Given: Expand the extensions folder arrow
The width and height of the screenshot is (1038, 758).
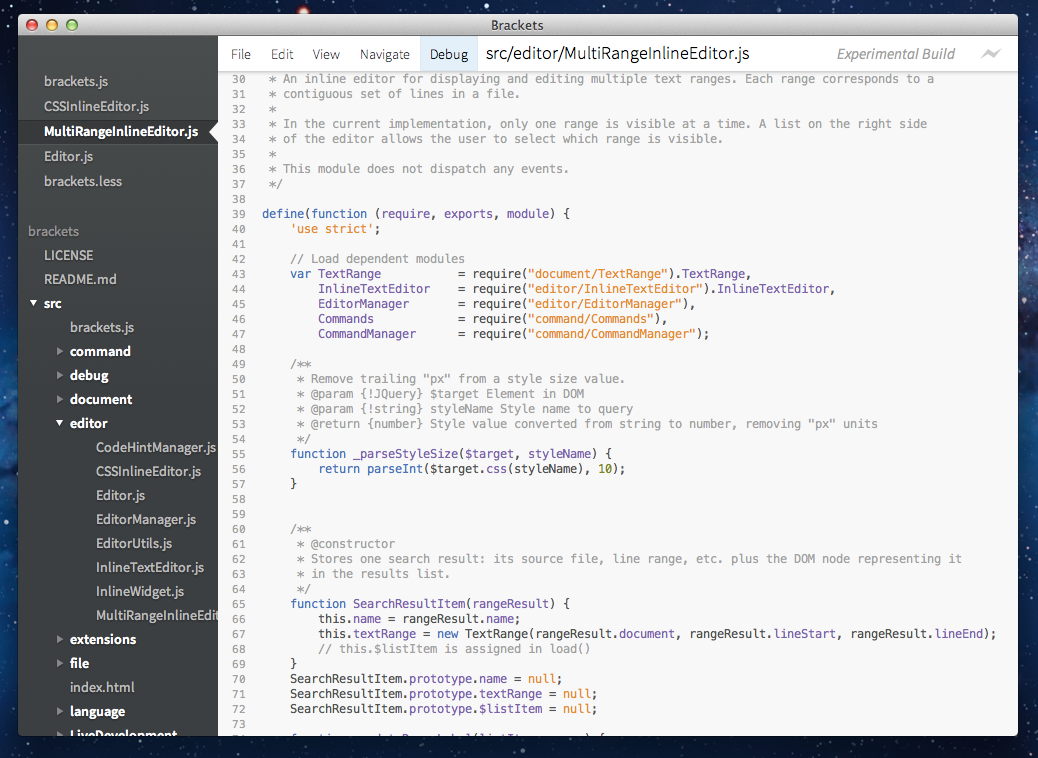Looking at the screenshot, I should [x=60, y=639].
